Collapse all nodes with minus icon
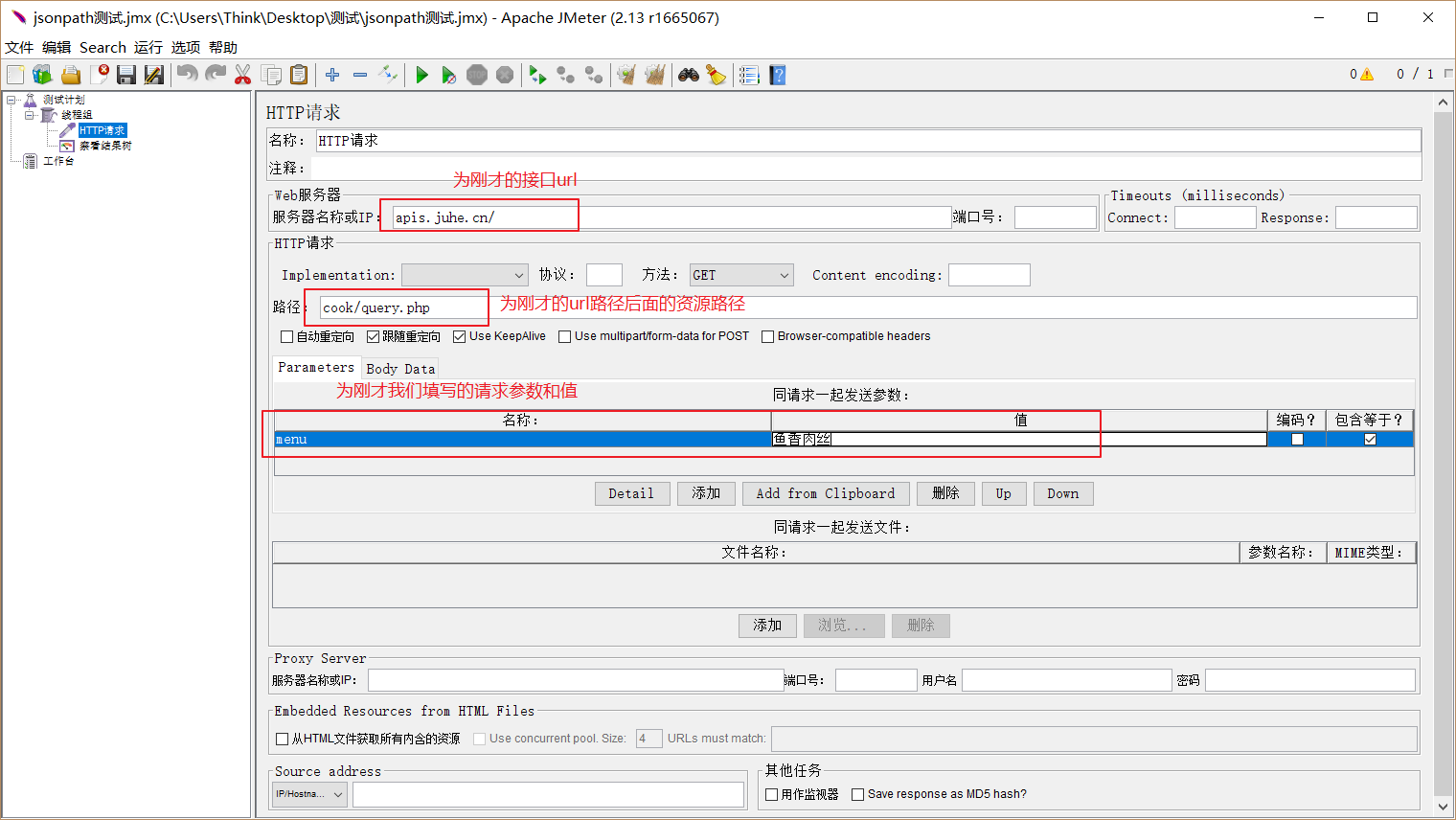This screenshot has width=1456, height=820. click(x=360, y=75)
